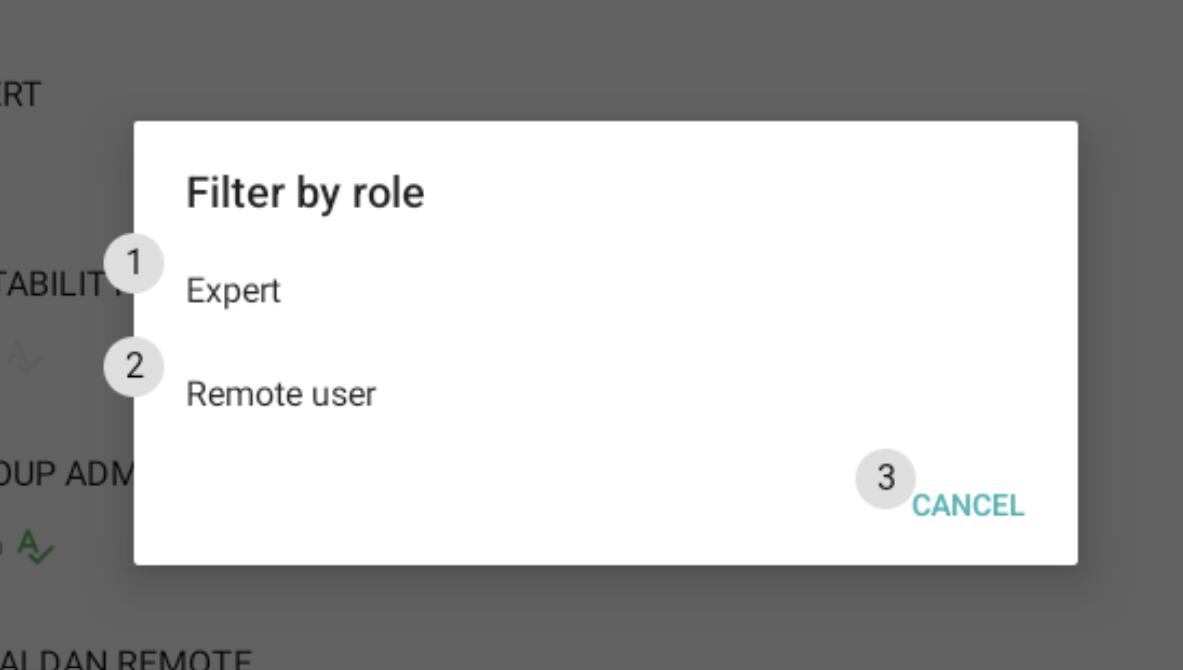Dismiss the dialog via the right dimmed backdrop

coord(1130,340)
